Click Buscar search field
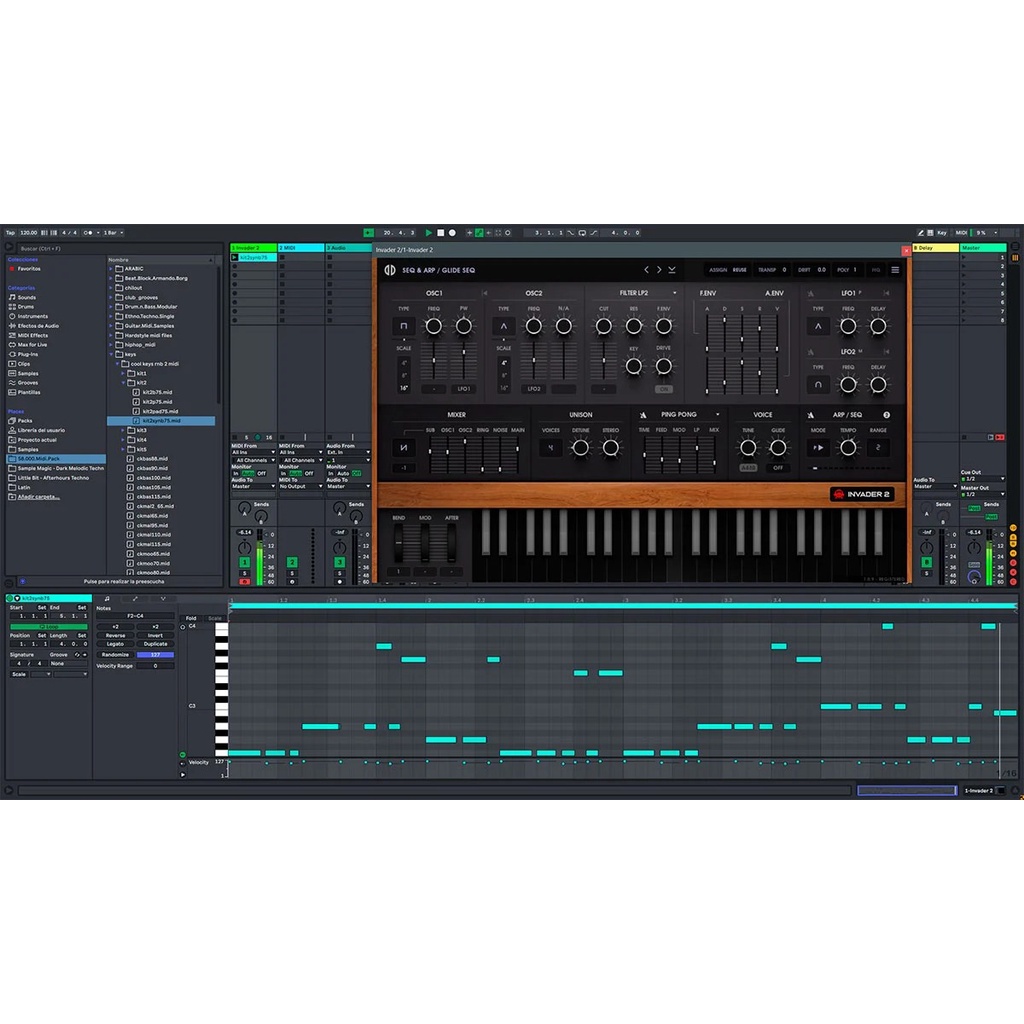The image size is (1024, 1024). click(118, 248)
